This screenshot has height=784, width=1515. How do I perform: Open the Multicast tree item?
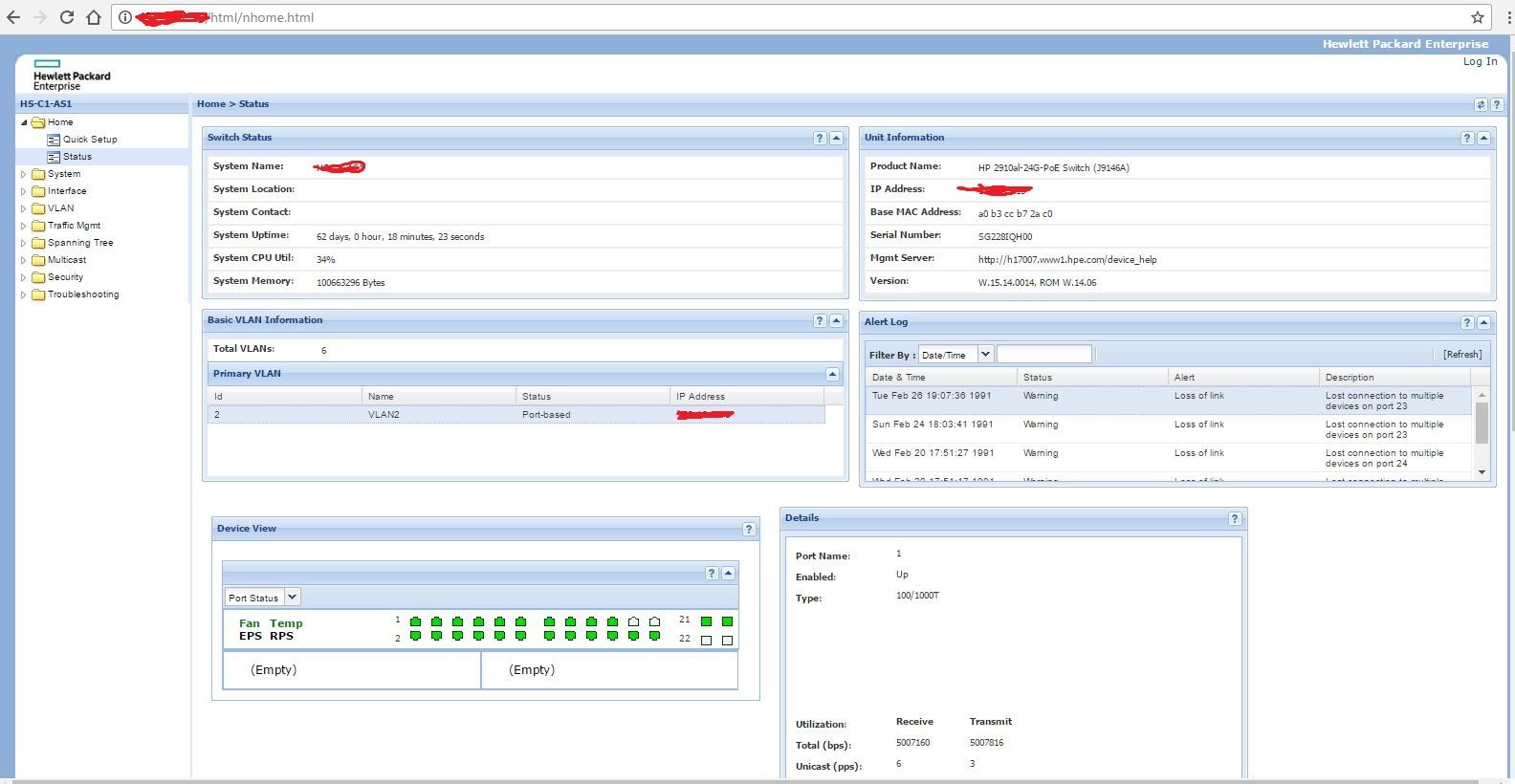(67, 260)
